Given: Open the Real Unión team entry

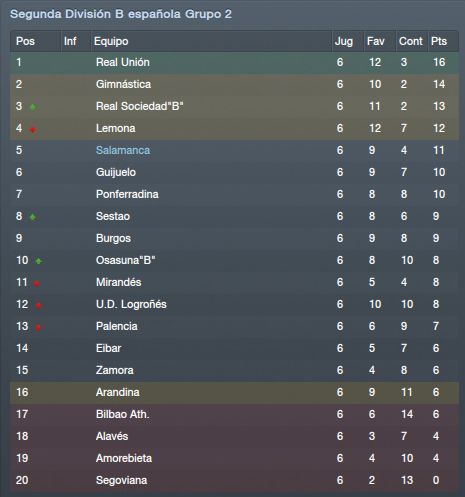Looking at the screenshot, I should click(x=123, y=62).
